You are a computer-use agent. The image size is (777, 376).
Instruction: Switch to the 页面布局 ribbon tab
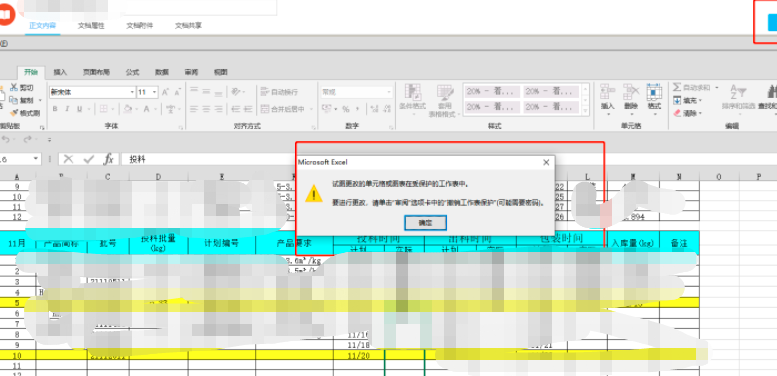(x=96, y=72)
